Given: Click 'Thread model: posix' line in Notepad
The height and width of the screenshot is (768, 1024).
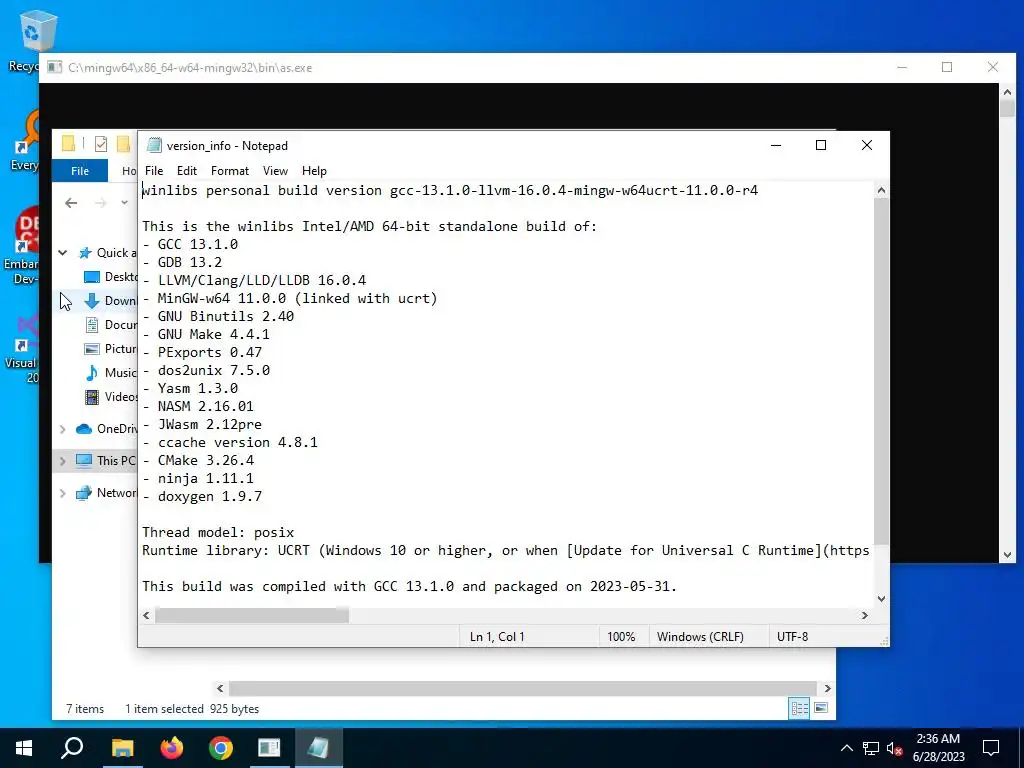Looking at the screenshot, I should (x=218, y=532).
